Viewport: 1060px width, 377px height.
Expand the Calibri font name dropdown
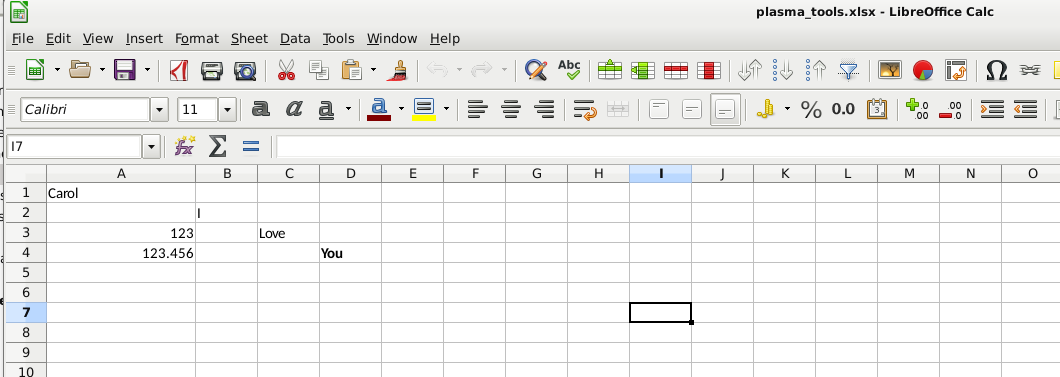click(160, 109)
